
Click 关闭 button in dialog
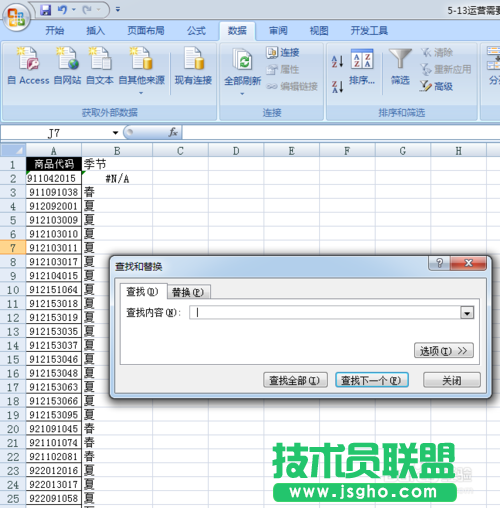click(x=452, y=380)
